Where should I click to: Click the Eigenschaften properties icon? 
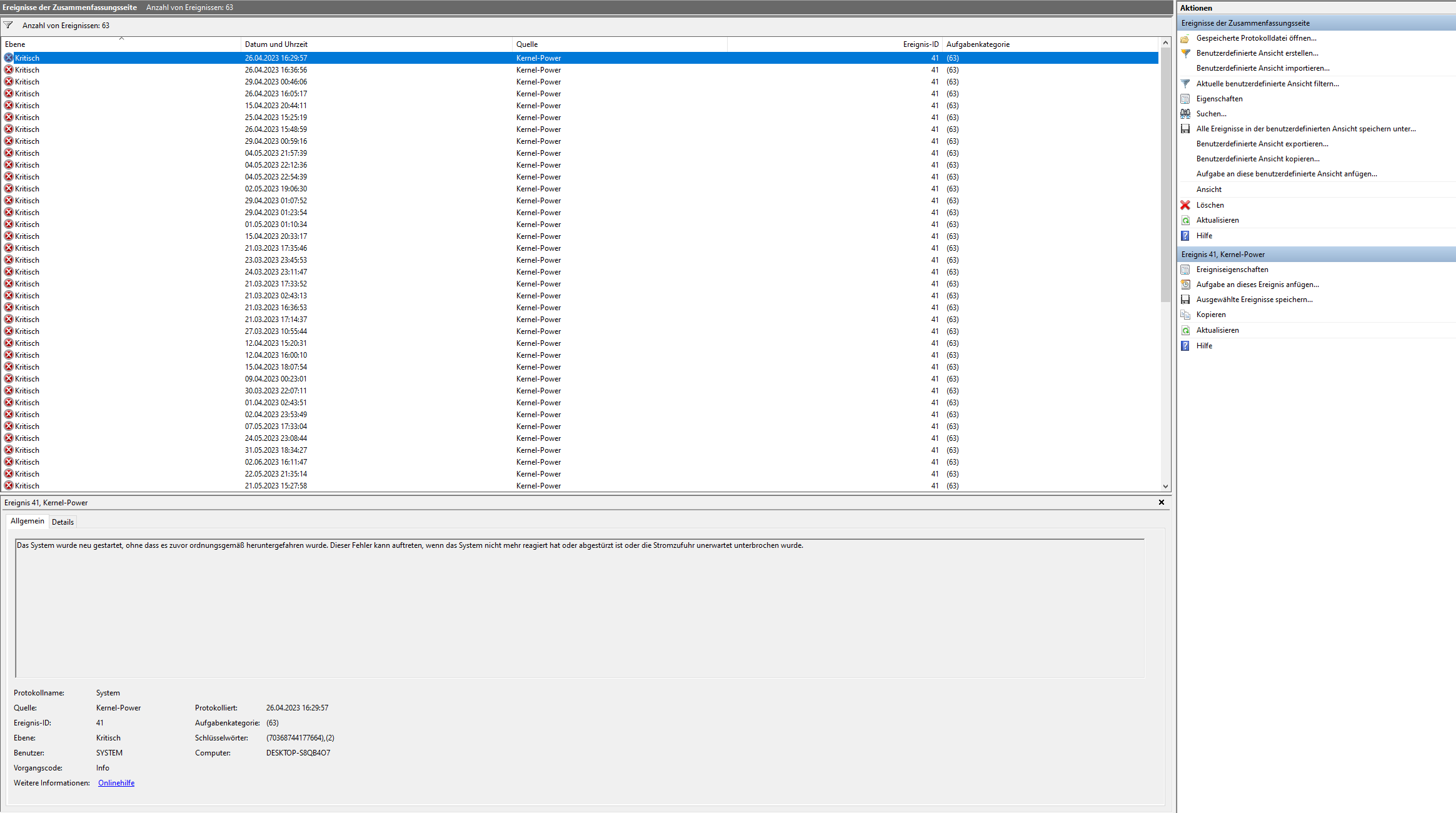tap(1185, 99)
